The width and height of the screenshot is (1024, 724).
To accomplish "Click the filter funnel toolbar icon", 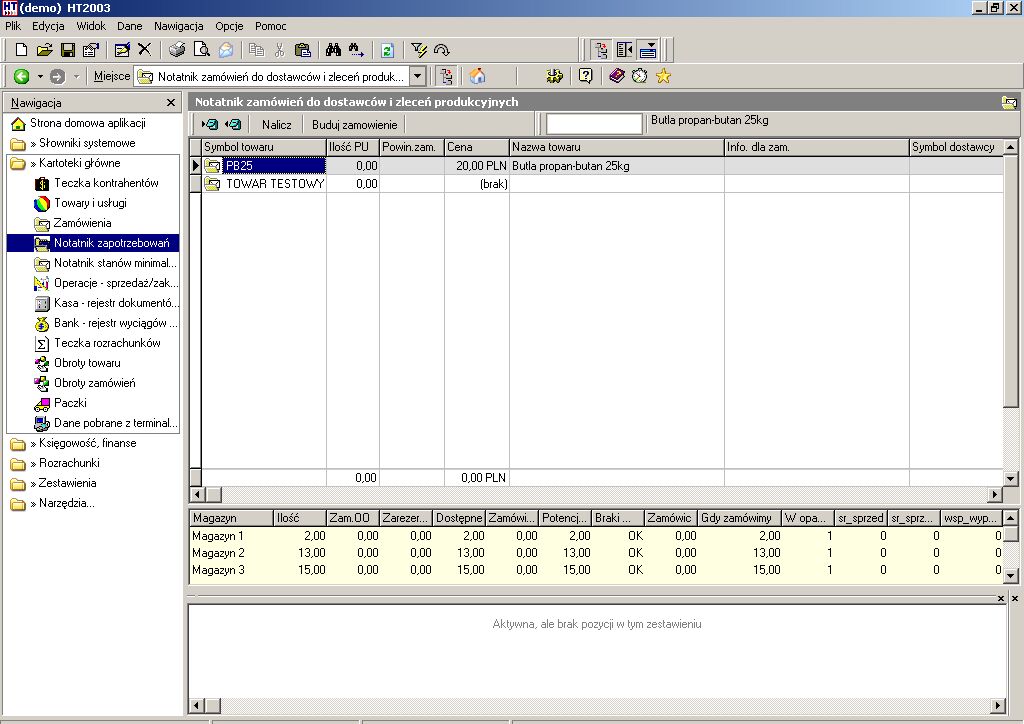I will coord(419,50).
